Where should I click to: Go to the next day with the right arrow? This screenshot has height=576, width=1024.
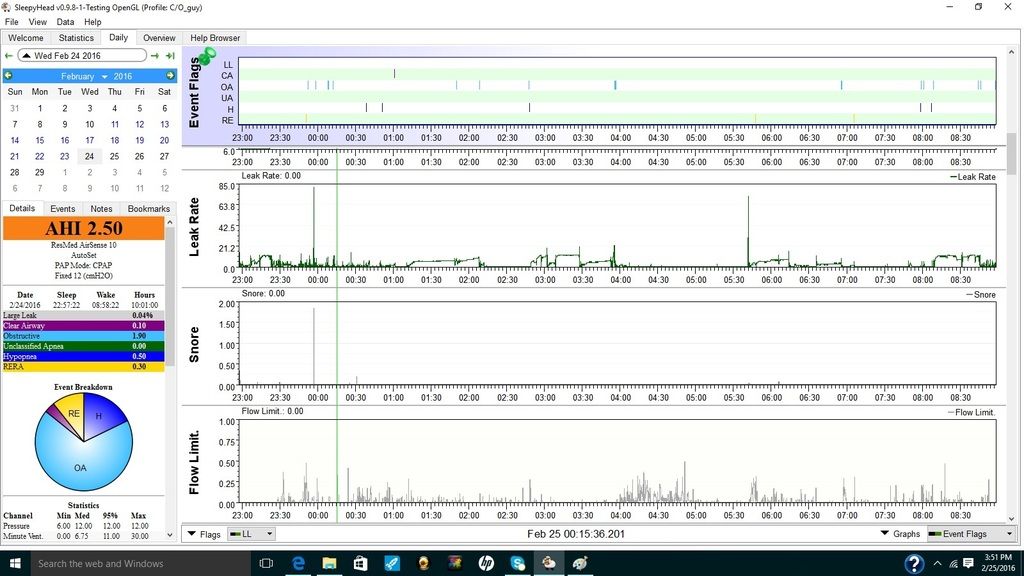click(155, 56)
